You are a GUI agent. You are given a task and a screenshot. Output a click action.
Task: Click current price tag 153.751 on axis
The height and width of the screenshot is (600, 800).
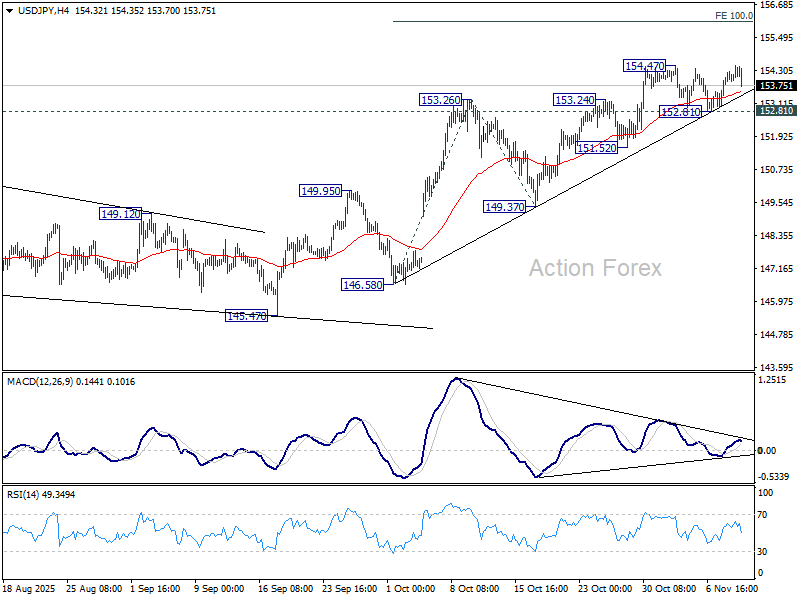[776, 86]
